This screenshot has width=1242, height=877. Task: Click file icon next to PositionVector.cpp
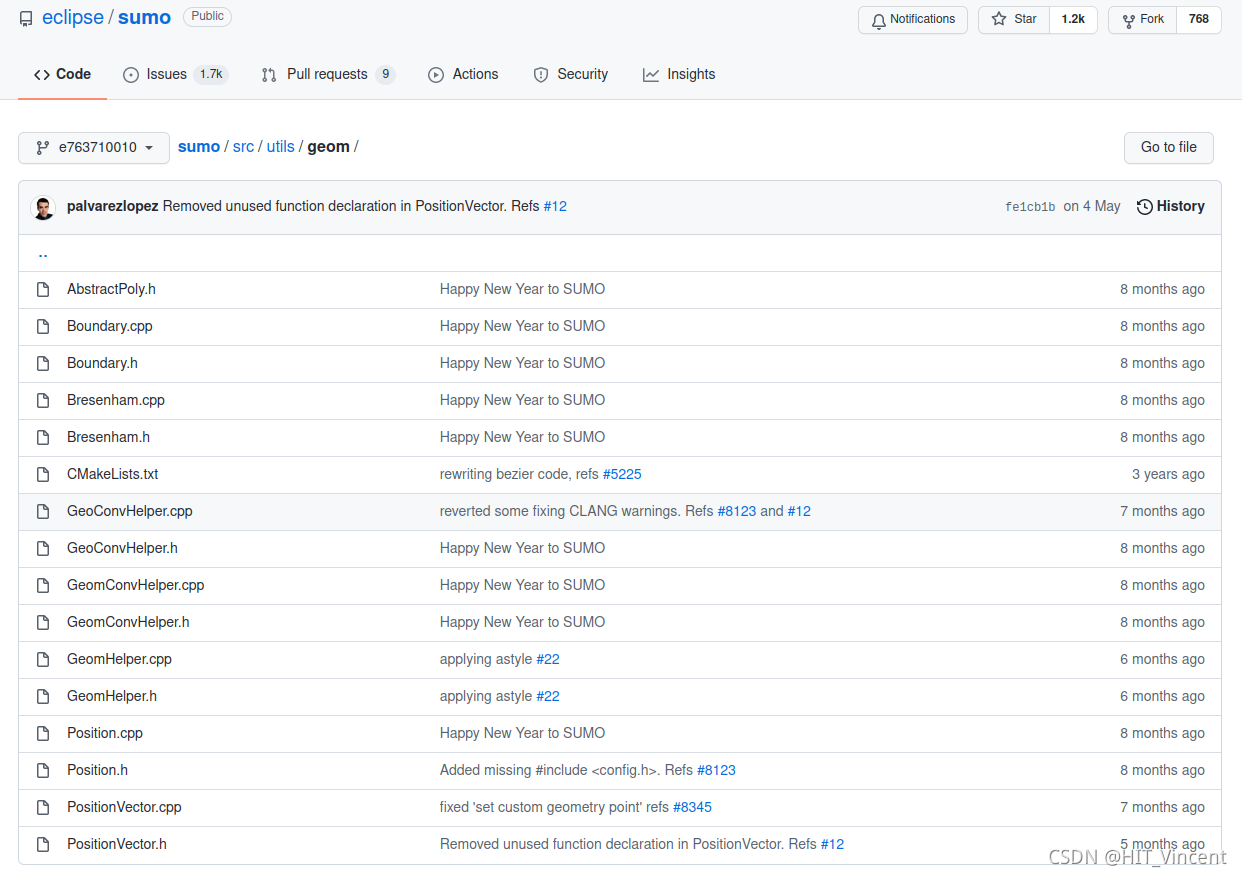(x=43, y=807)
